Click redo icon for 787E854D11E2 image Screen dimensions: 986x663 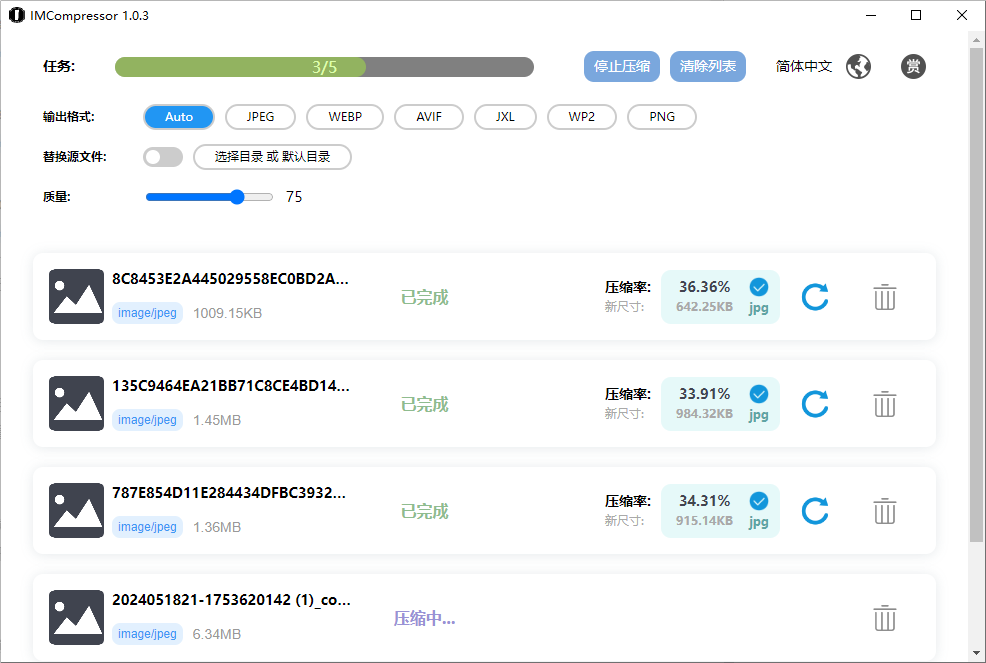[x=815, y=511]
